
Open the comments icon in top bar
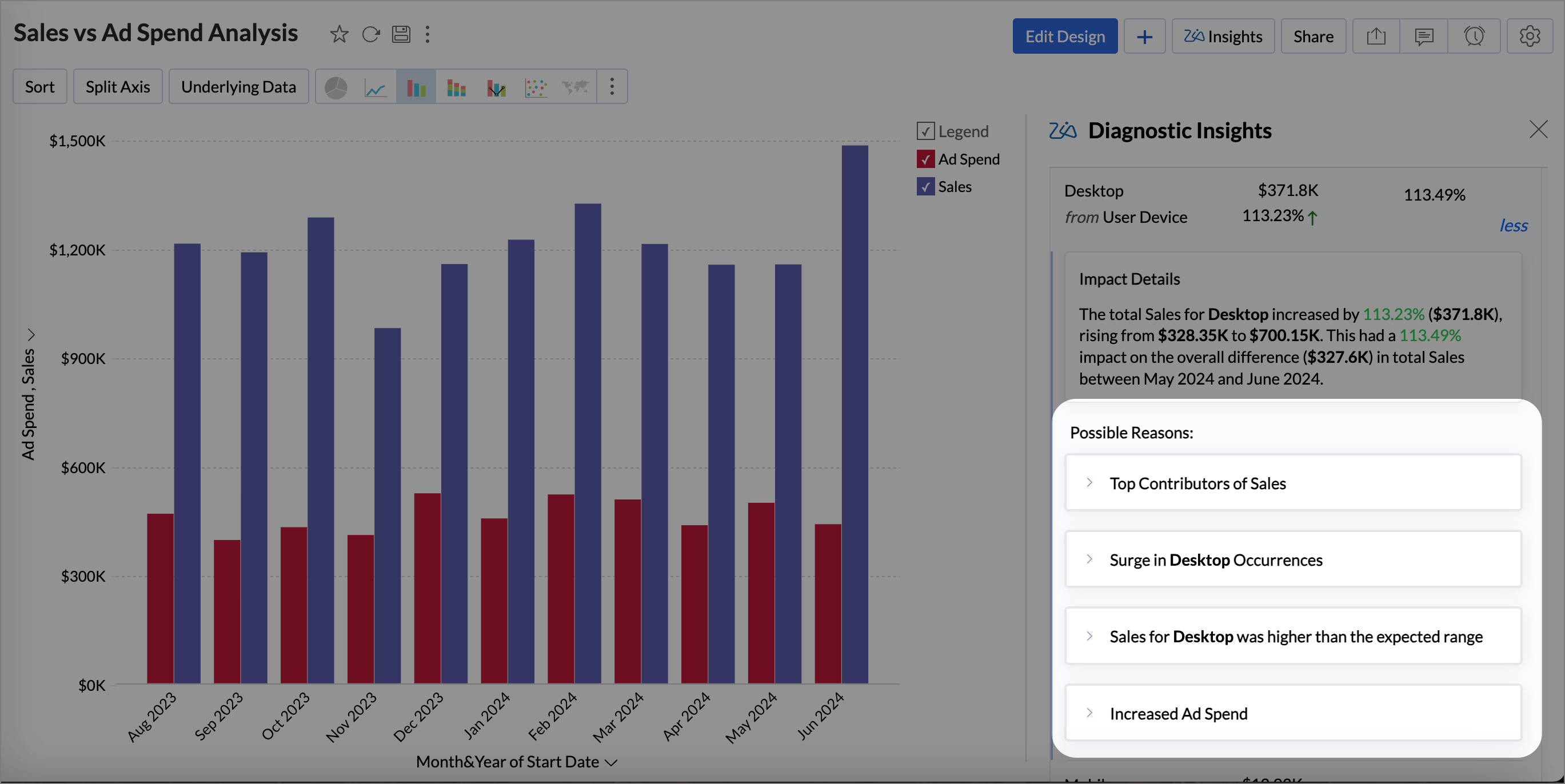coord(1423,37)
